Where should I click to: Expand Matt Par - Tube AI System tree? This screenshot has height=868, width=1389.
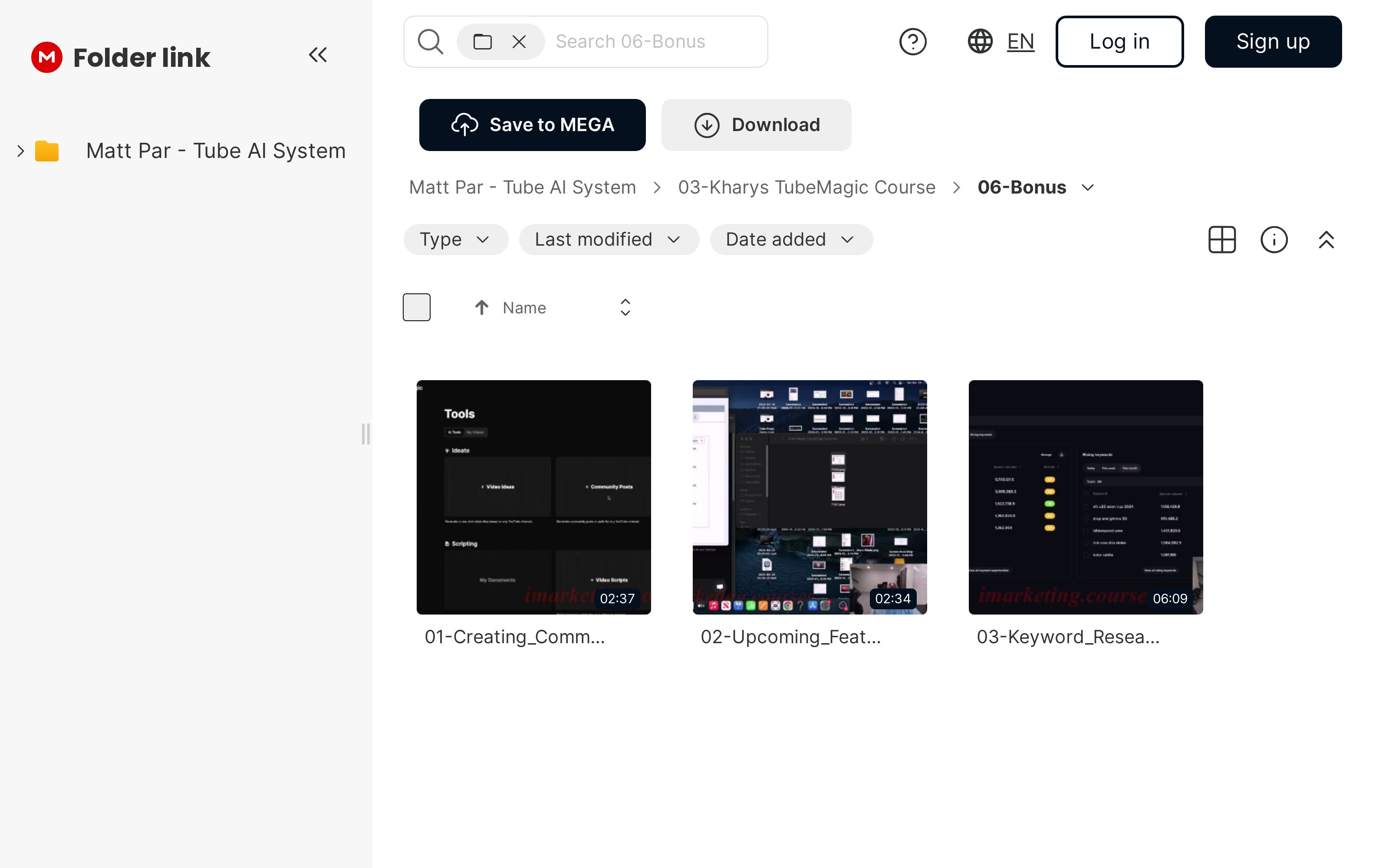(x=21, y=151)
